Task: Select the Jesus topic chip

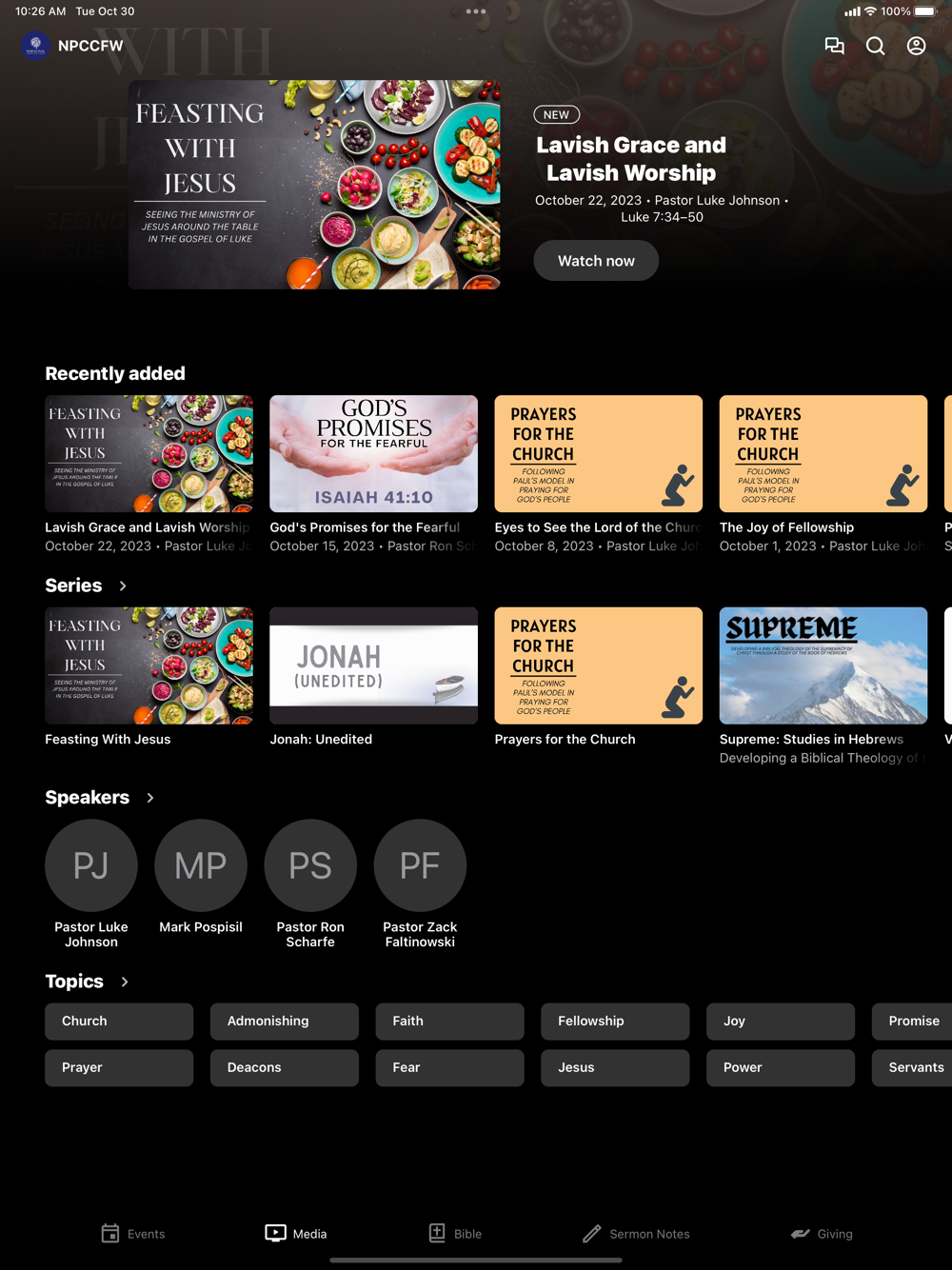Action: pos(615,1067)
